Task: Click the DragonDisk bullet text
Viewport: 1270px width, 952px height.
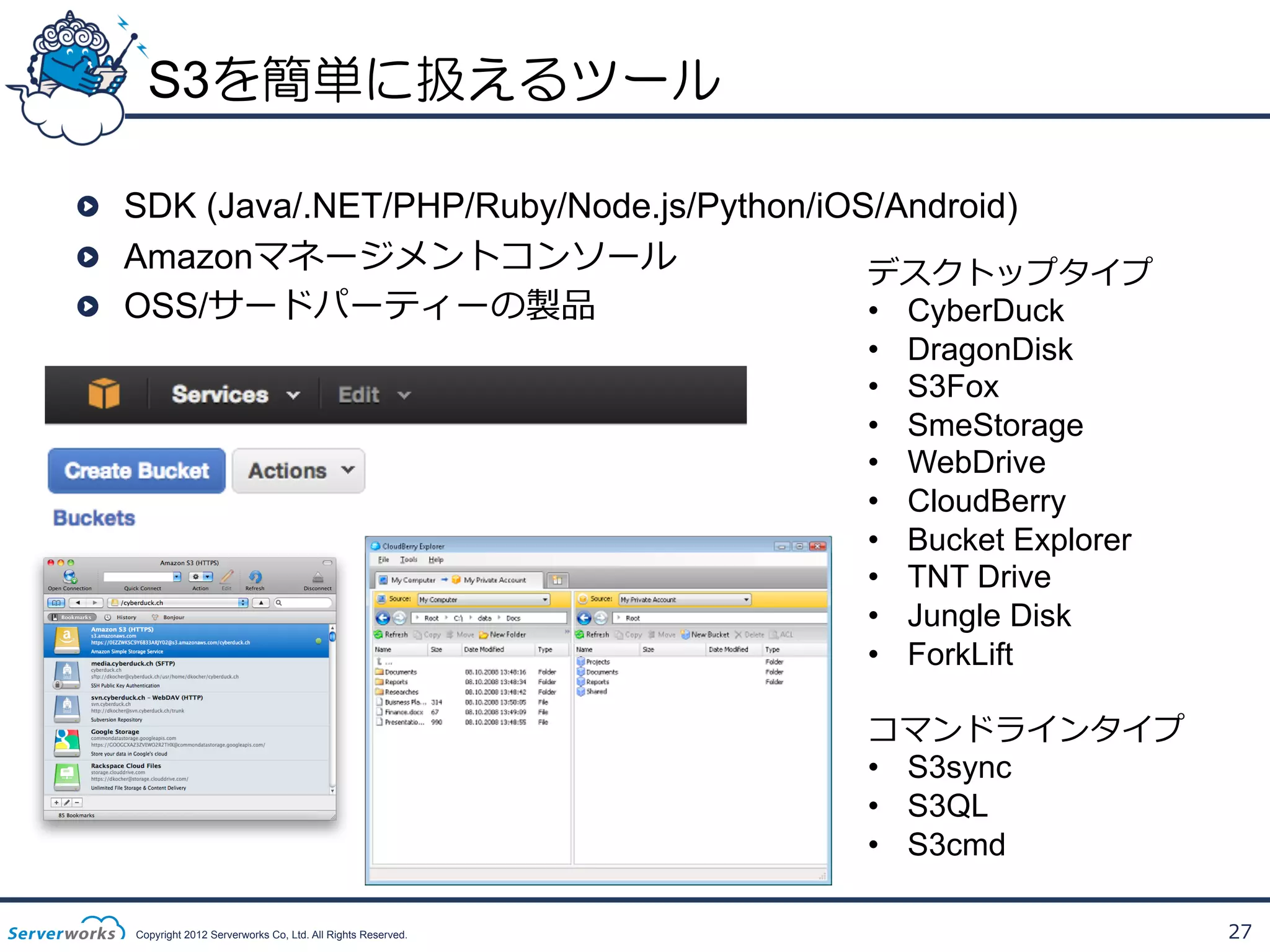Action: click(990, 349)
